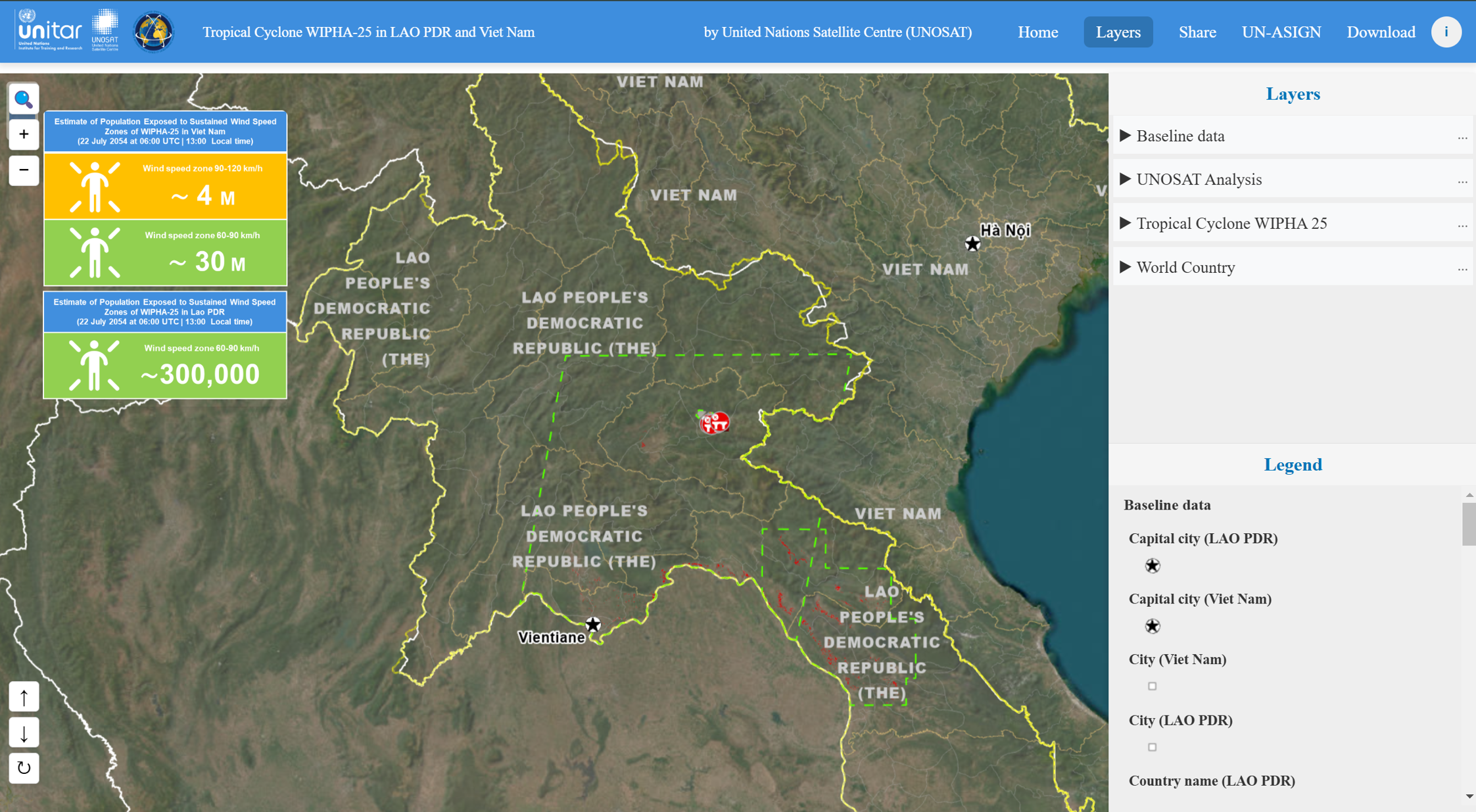Open options menu for World Country layer
This screenshot has height=812, width=1476.
click(x=1462, y=268)
